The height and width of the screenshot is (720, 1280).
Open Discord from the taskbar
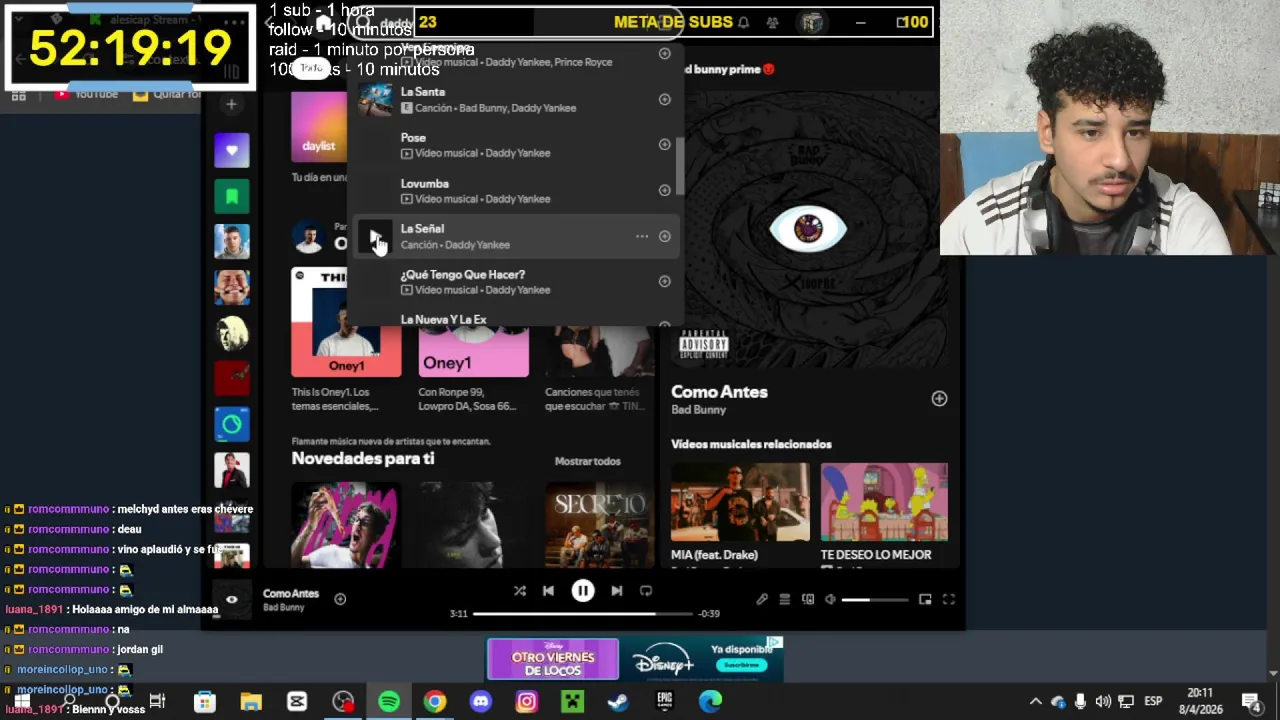481,702
